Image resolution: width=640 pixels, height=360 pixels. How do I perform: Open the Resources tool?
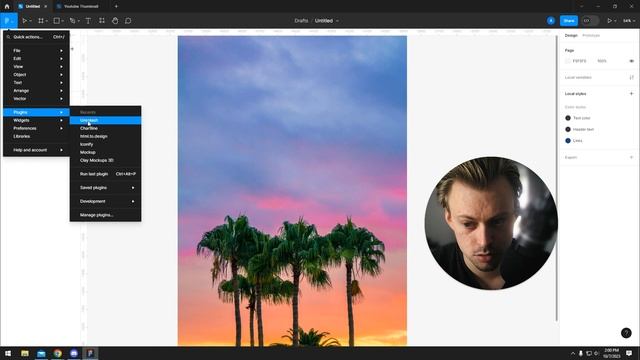[x=102, y=20]
